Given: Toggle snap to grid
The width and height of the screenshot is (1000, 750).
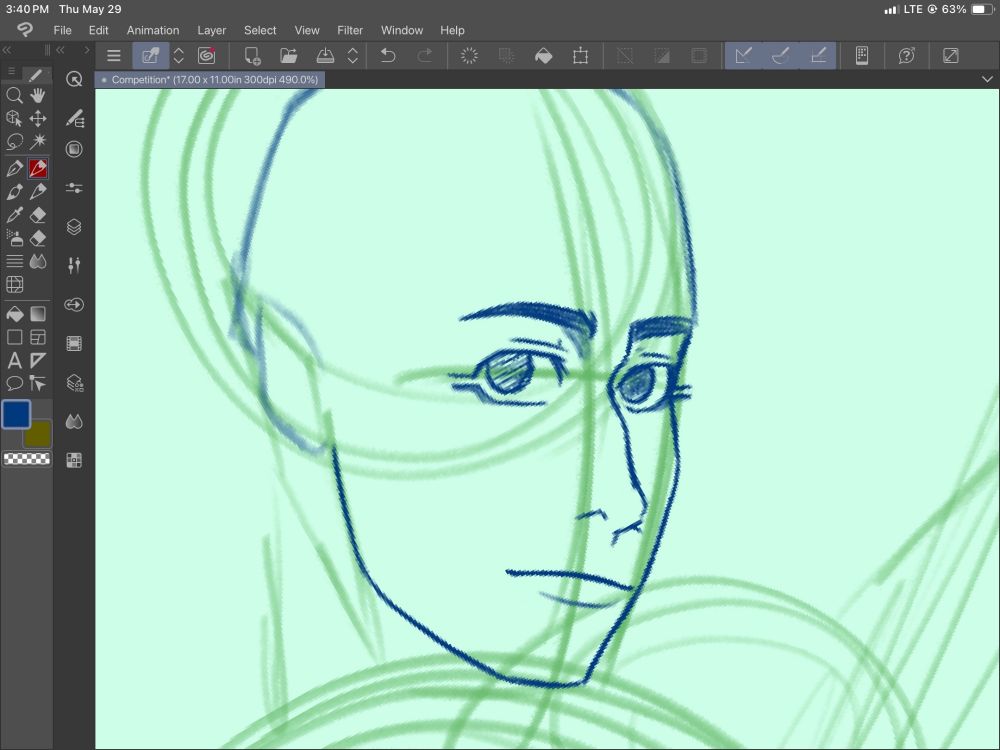Looking at the screenshot, I should coord(818,56).
